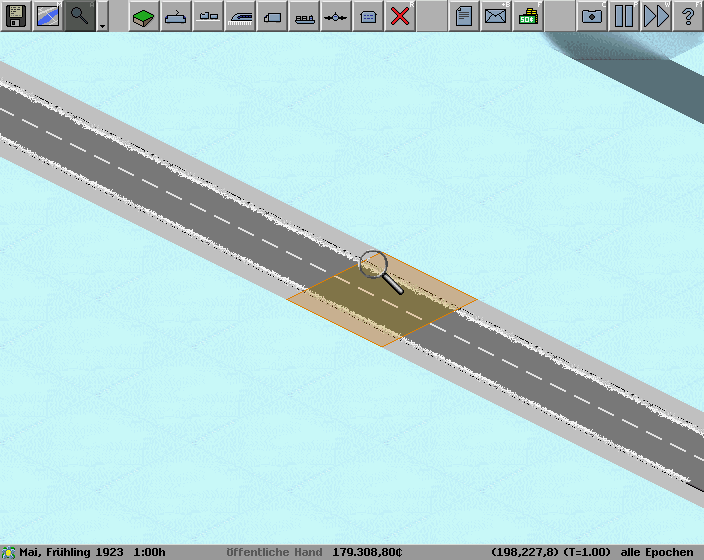704x560 pixels.
Task: Open the road truck building tools
Action: (272, 16)
